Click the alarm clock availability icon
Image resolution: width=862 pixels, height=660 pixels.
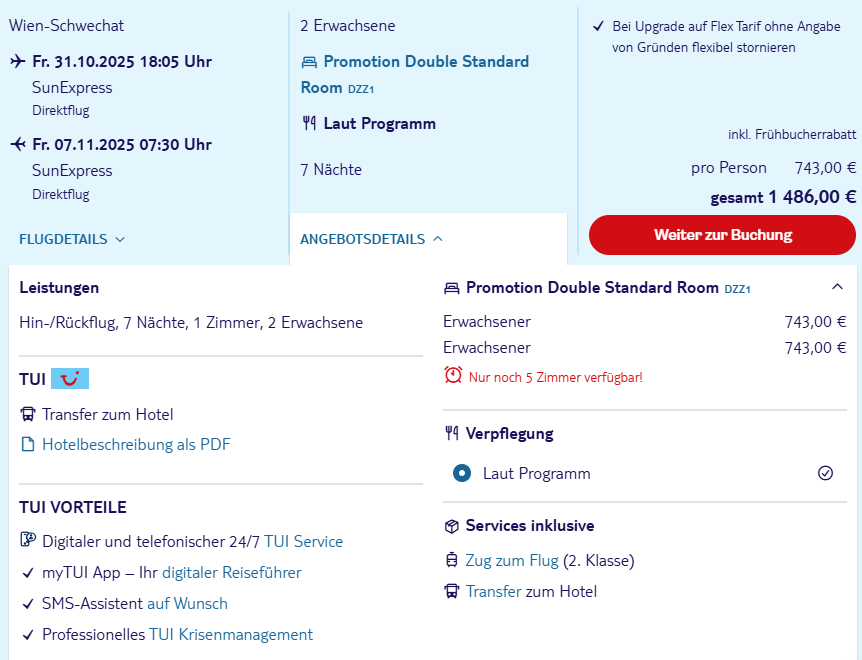tap(453, 375)
